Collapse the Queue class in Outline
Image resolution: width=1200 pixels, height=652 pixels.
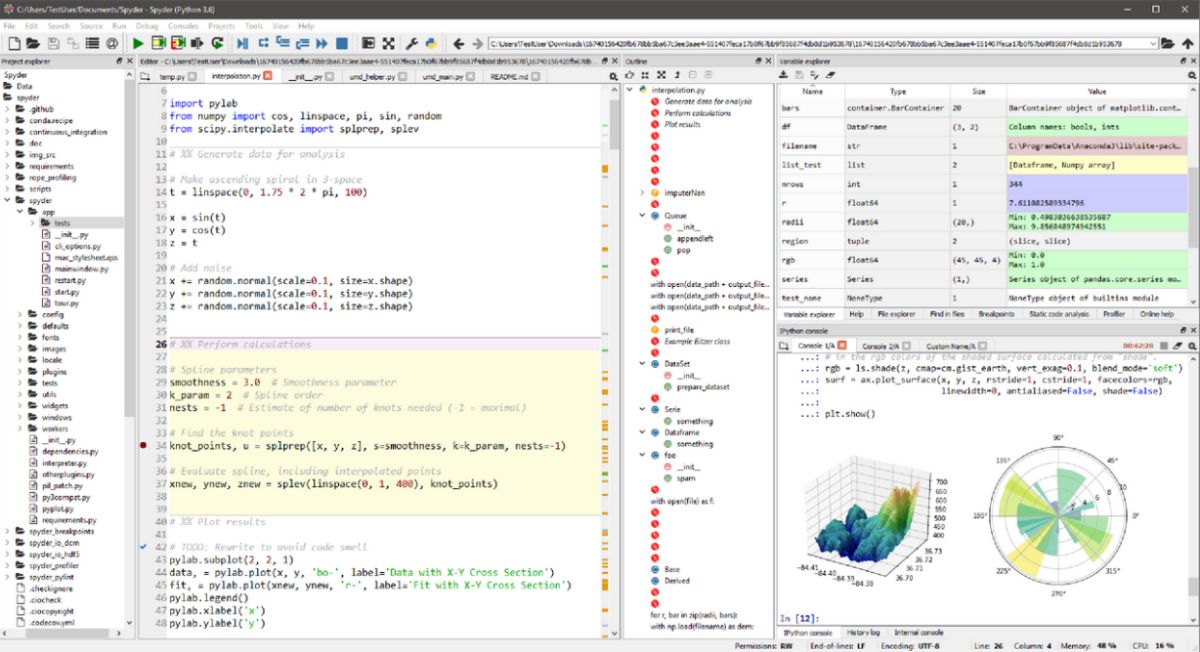[643, 215]
